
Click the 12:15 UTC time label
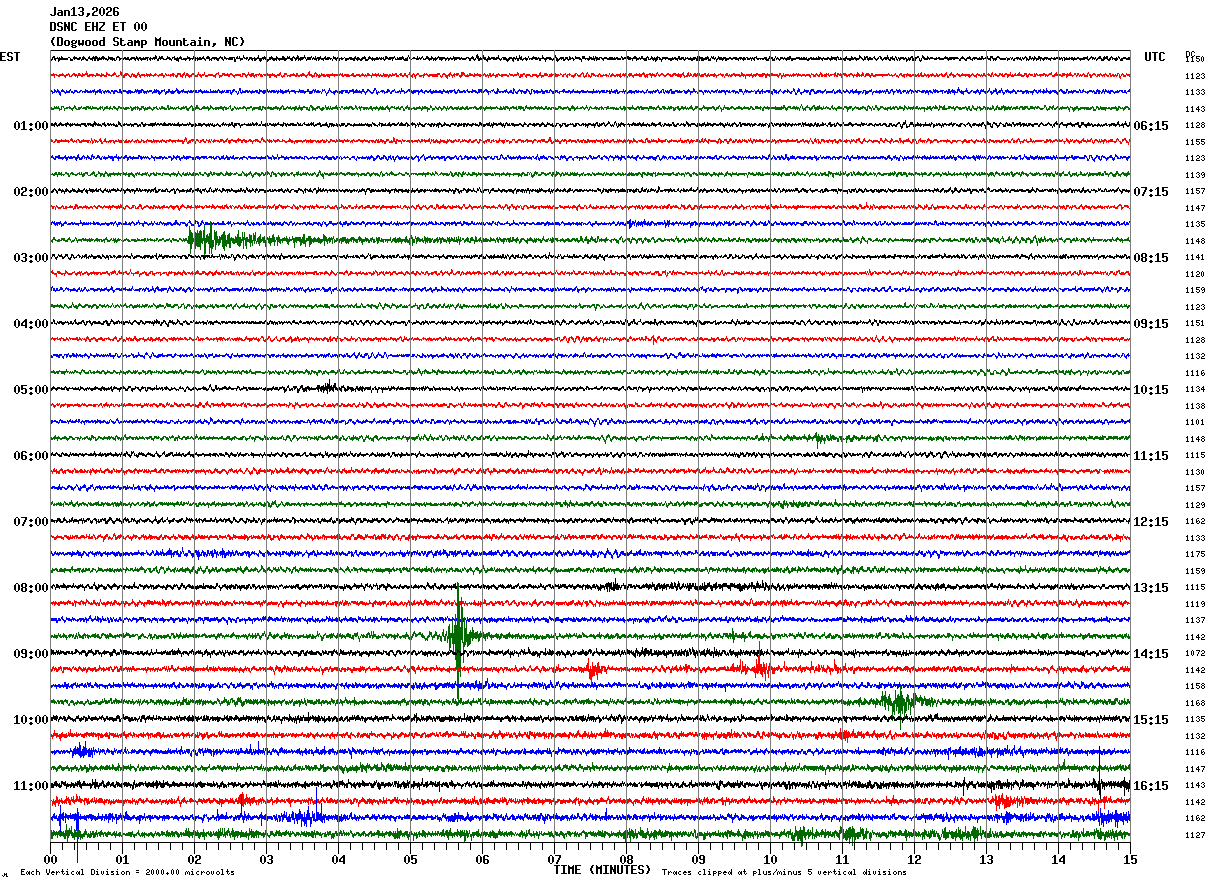[1151, 522]
